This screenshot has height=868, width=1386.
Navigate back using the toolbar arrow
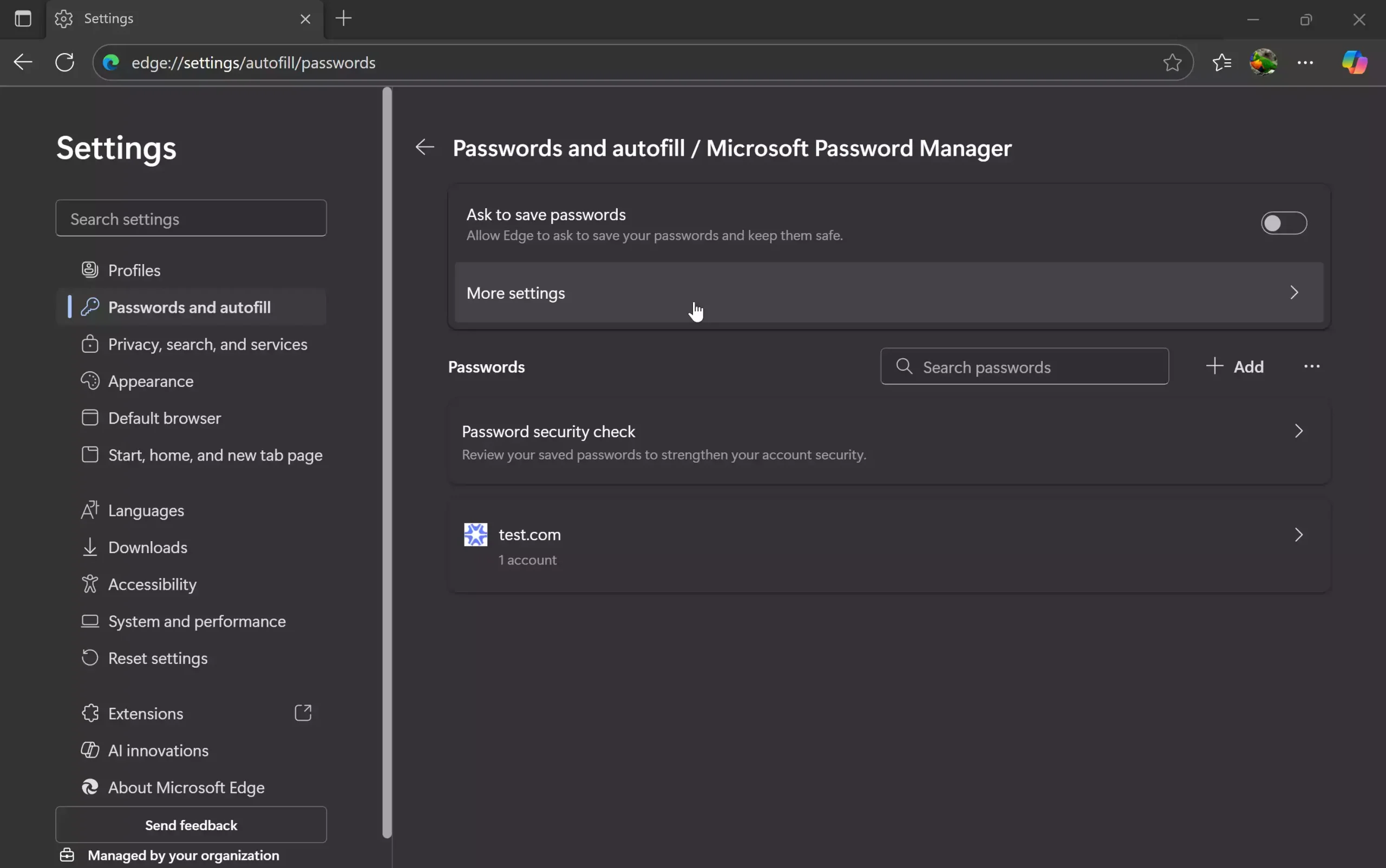(x=22, y=62)
